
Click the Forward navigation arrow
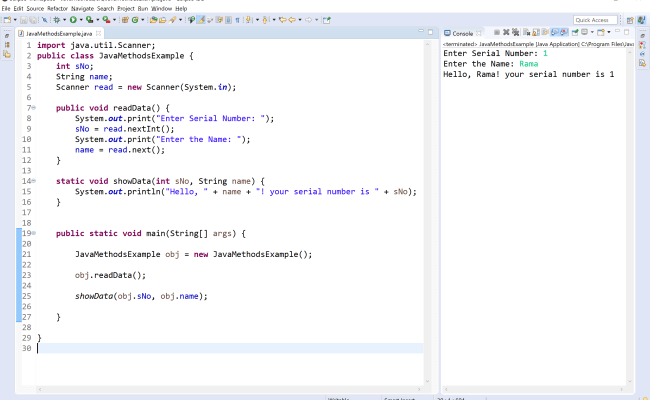coord(308,20)
